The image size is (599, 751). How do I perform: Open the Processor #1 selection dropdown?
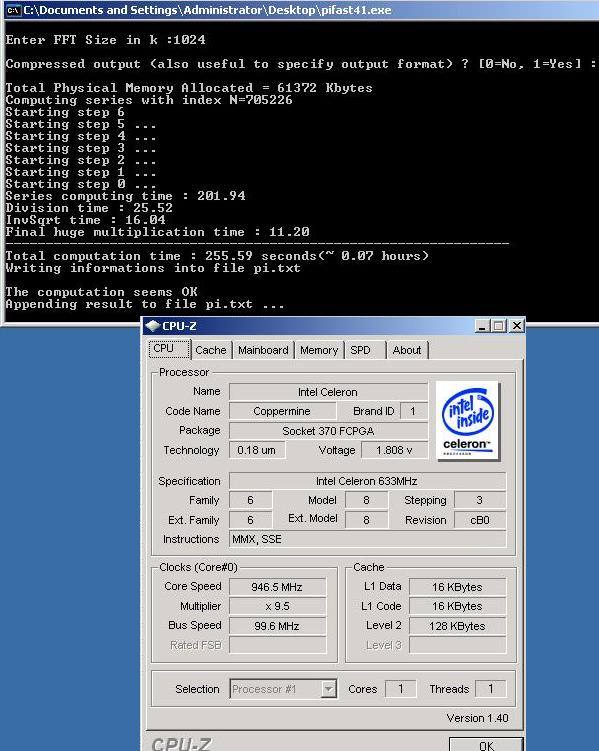pos(283,689)
